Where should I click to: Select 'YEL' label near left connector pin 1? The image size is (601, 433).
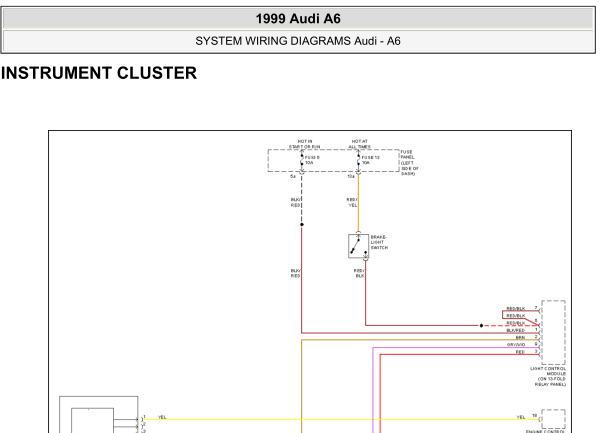tap(162, 417)
